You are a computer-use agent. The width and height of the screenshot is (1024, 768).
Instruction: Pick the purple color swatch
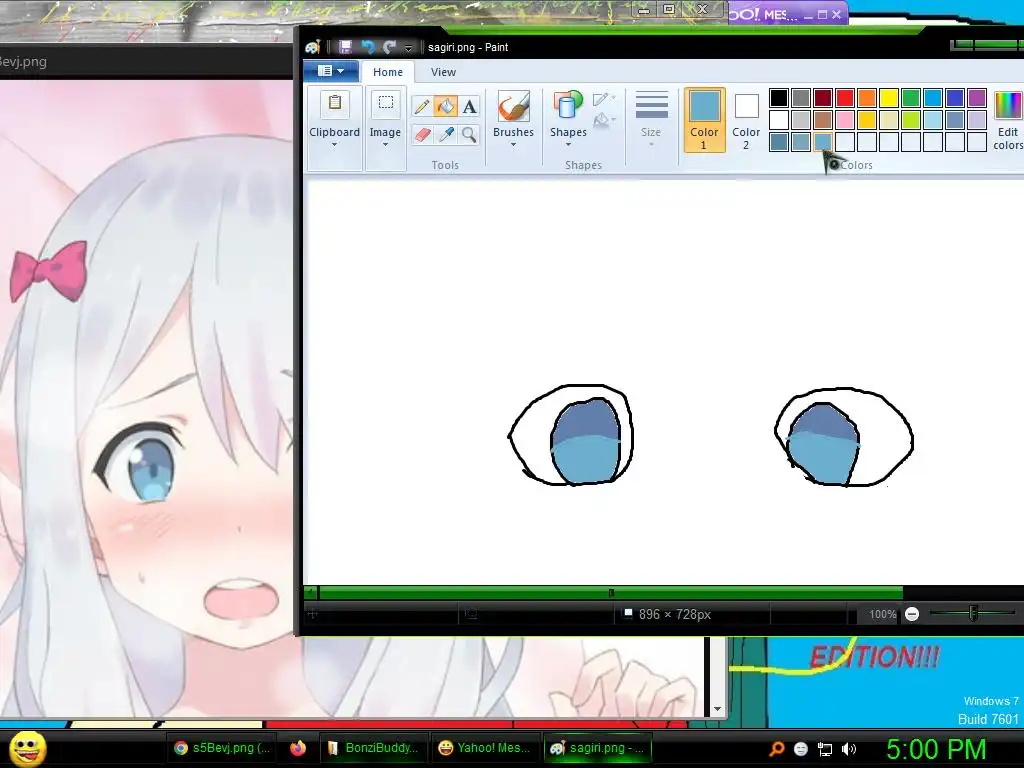pos(977,98)
